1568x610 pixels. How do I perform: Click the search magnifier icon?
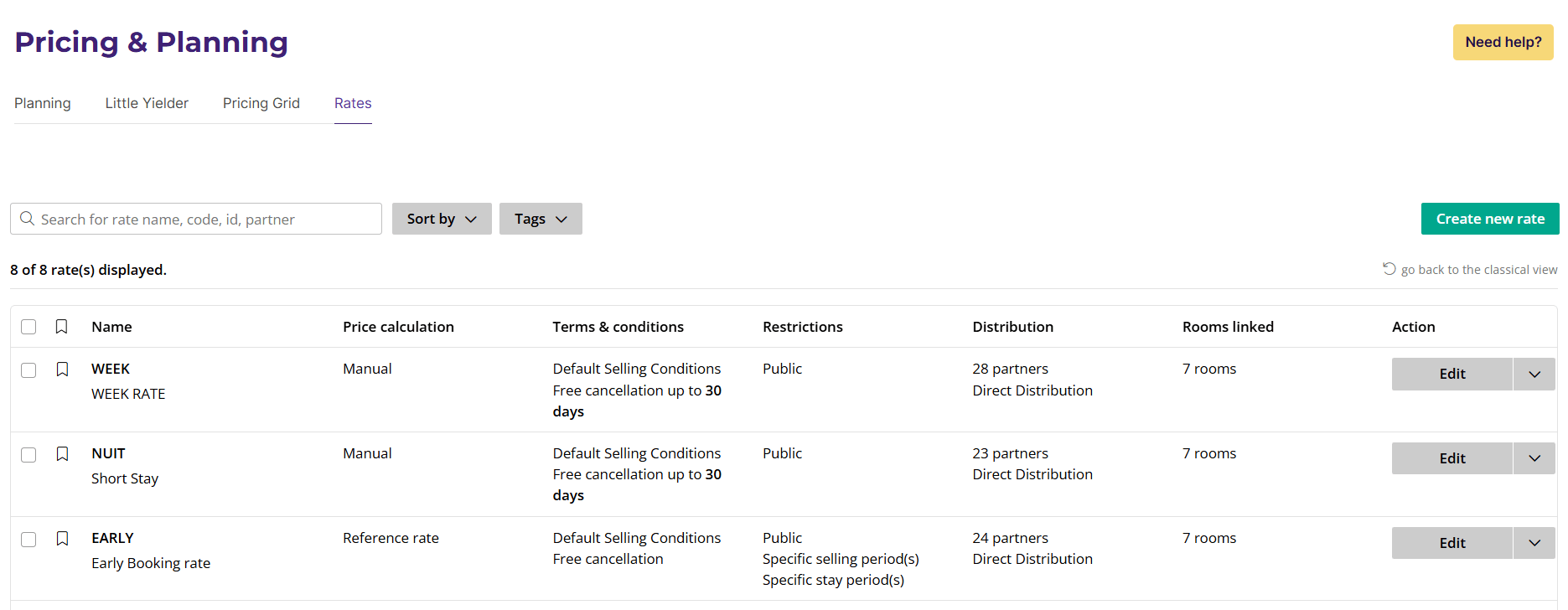pyautogui.click(x=28, y=219)
